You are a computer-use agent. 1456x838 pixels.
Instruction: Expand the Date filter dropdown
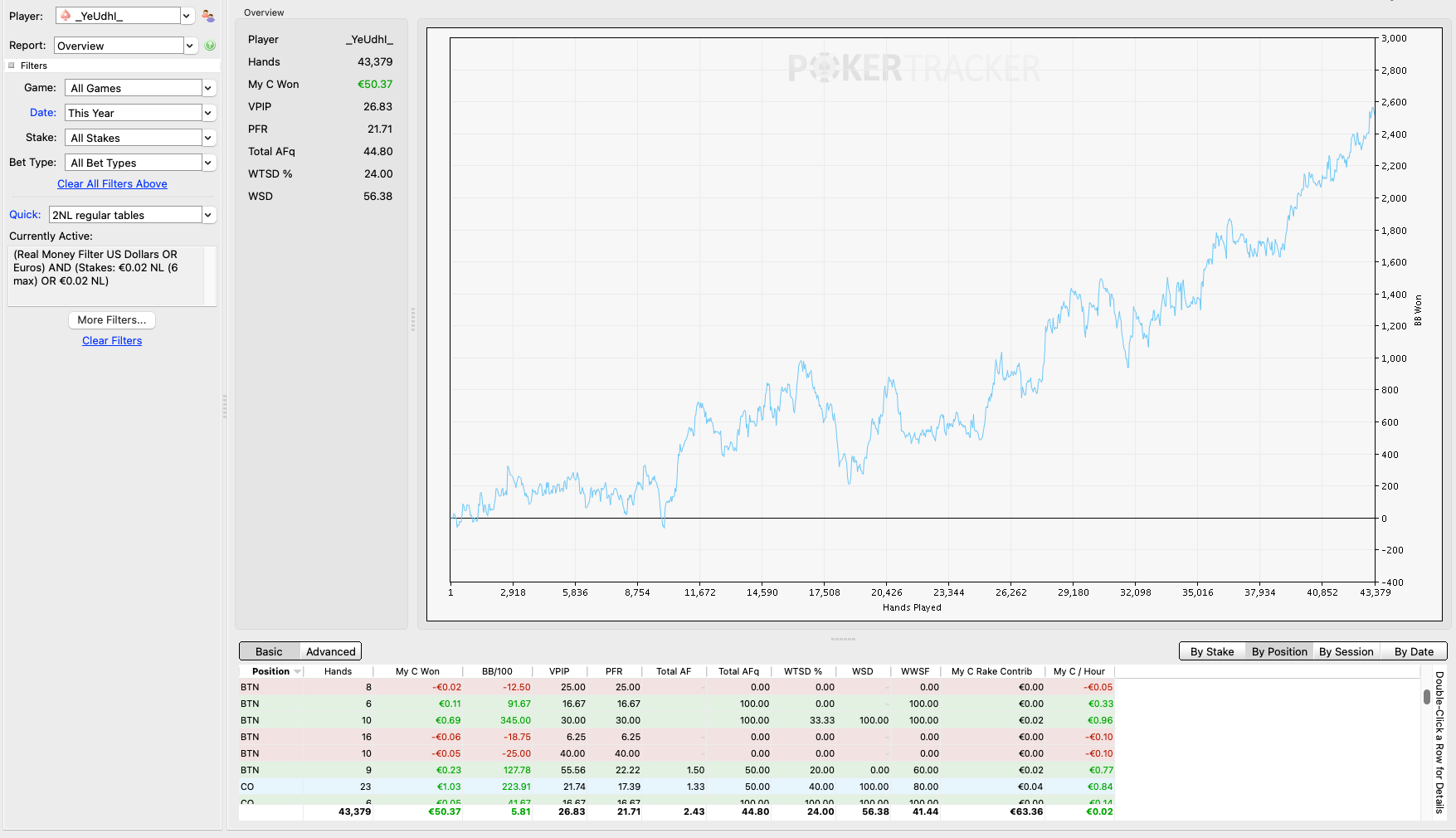point(208,113)
